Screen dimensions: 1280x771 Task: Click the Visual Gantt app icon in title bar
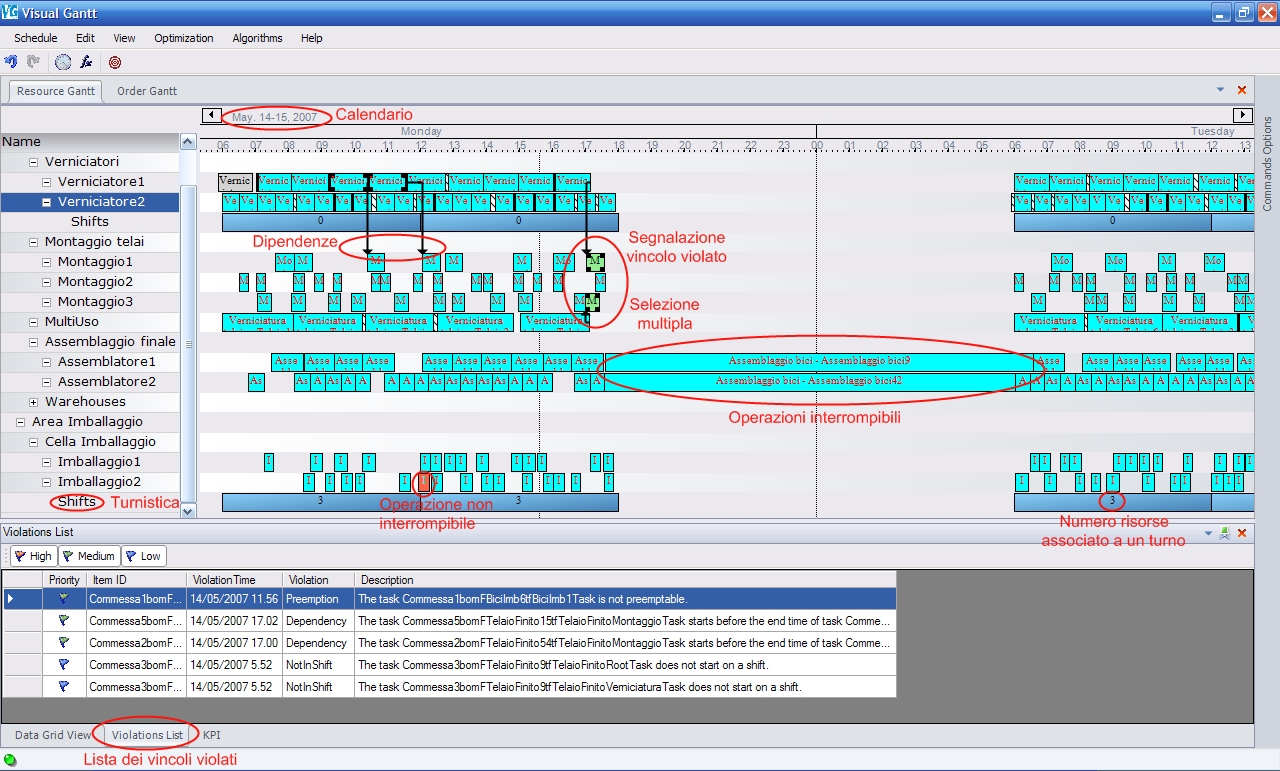tap(11, 12)
